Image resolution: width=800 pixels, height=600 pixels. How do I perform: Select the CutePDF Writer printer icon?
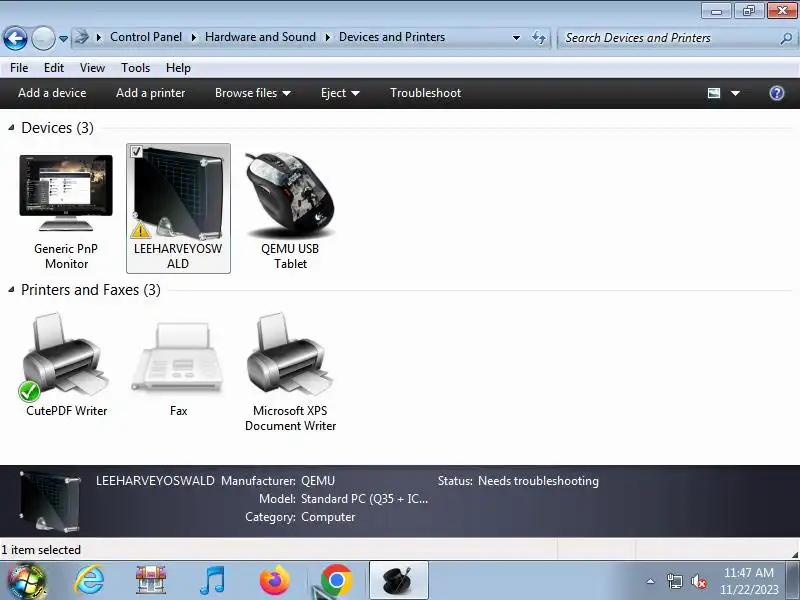click(66, 356)
